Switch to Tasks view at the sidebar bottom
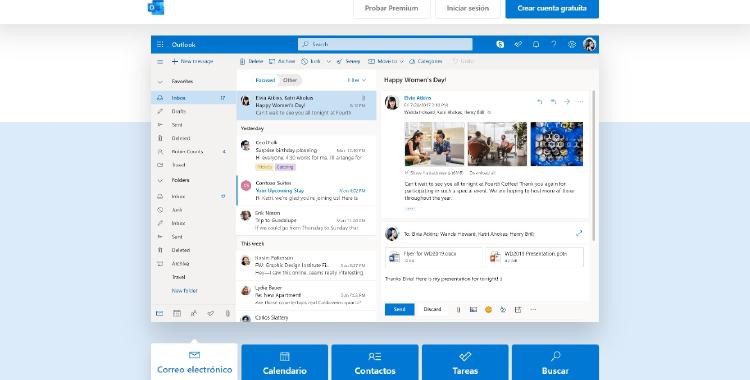 click(210, 313)
